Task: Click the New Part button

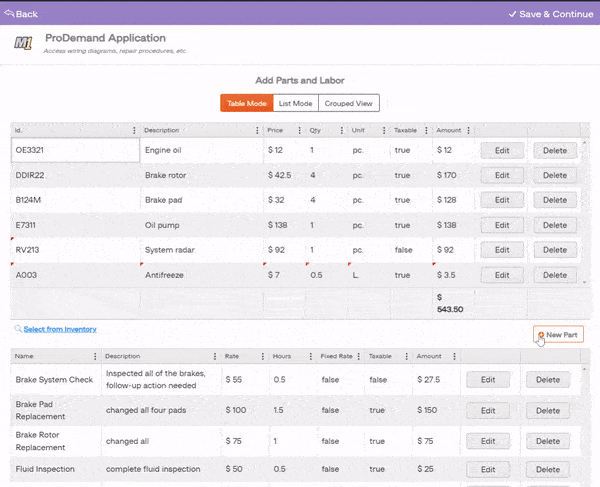Action: [559, 336]
